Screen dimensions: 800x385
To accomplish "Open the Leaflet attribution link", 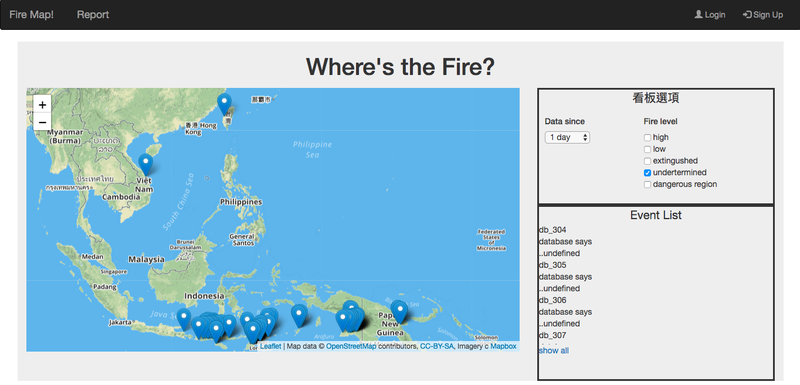I will click(270, 347).
